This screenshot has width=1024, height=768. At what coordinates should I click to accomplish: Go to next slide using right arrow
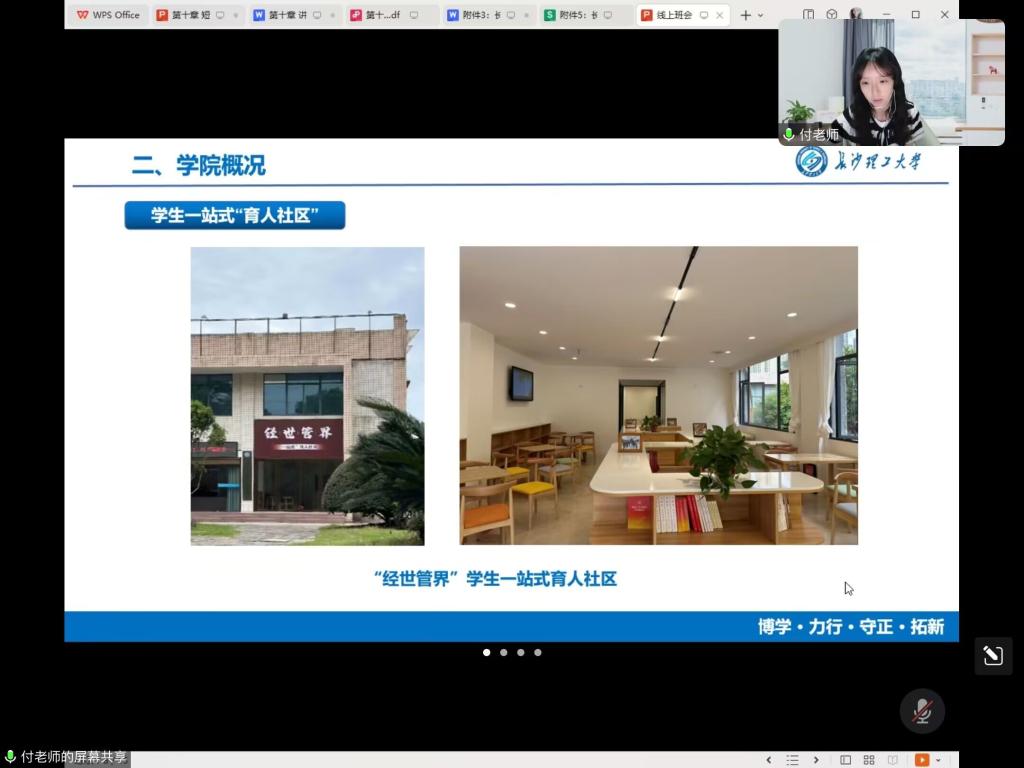pyautogui.click(x=816, y=760)
